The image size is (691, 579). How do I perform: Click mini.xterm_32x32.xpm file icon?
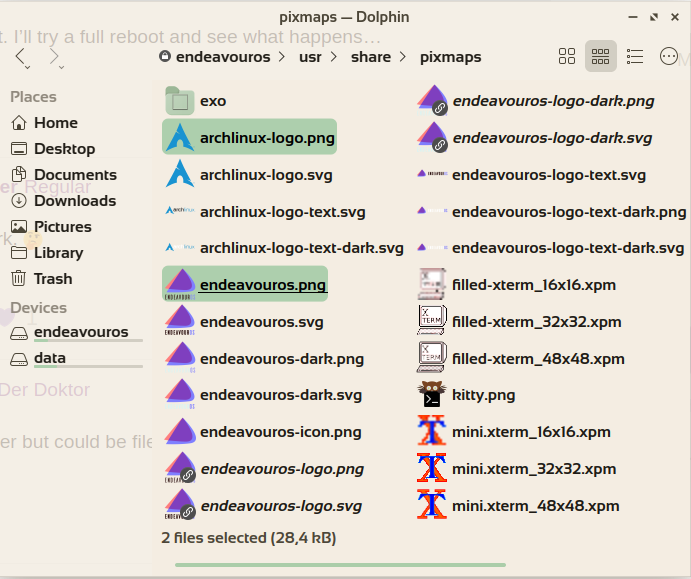431,469
